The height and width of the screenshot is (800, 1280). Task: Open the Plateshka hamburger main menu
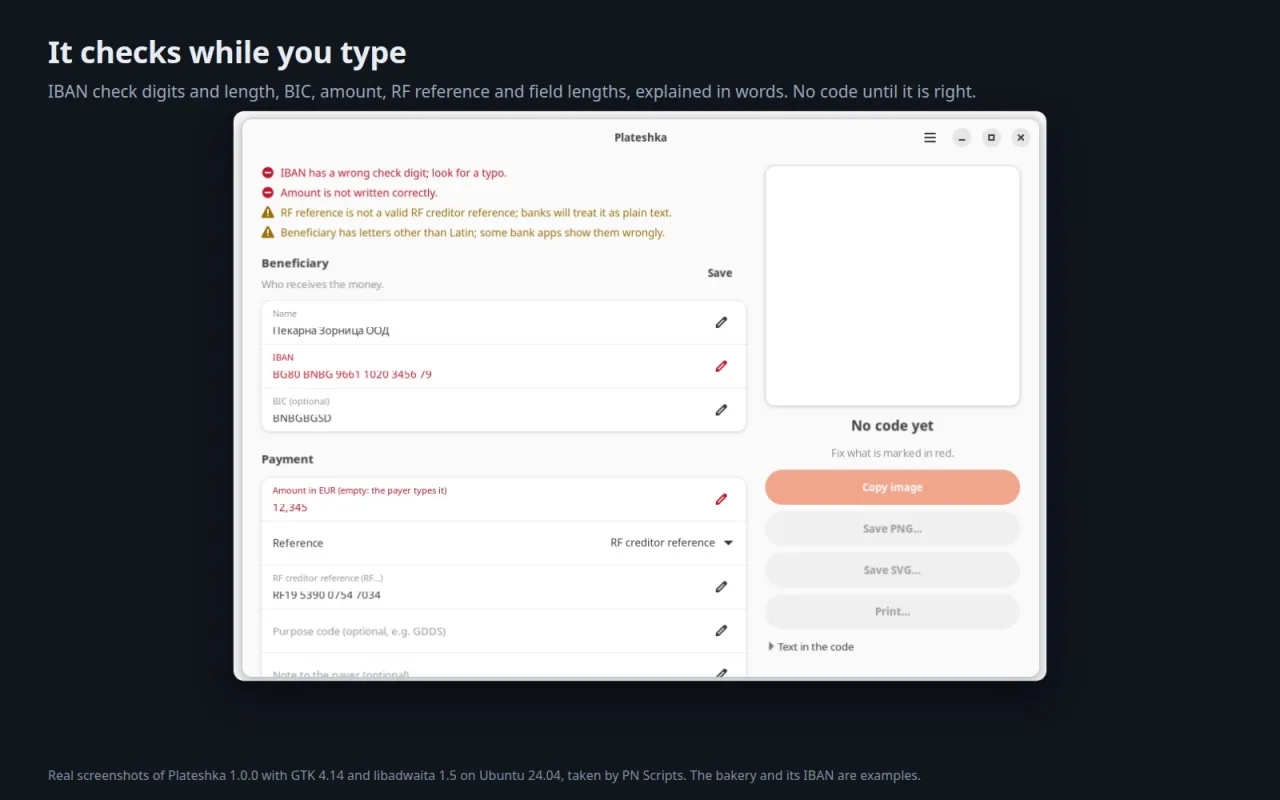pyautogui.click(x=930, y=138)
